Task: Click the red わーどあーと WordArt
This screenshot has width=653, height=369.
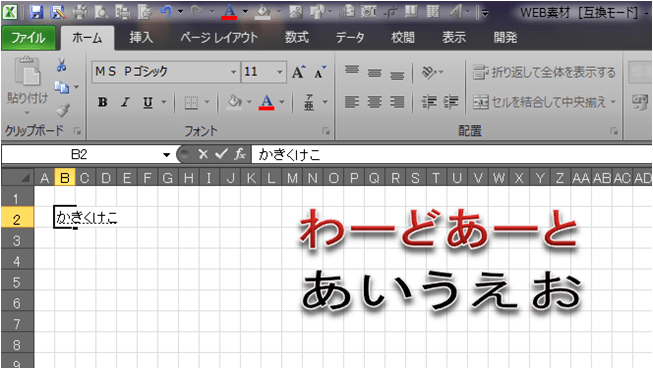Action: (439, 229)
